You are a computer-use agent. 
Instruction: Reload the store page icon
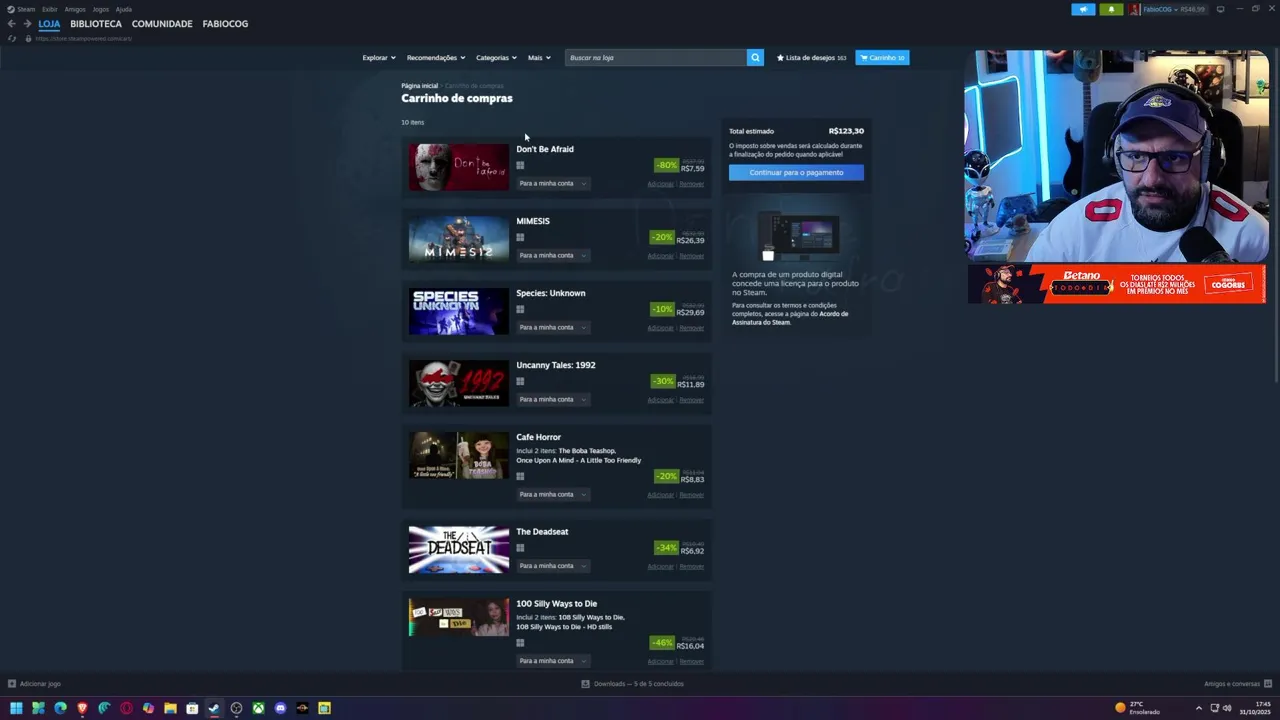pyautogui.click(x=12, y=38)
